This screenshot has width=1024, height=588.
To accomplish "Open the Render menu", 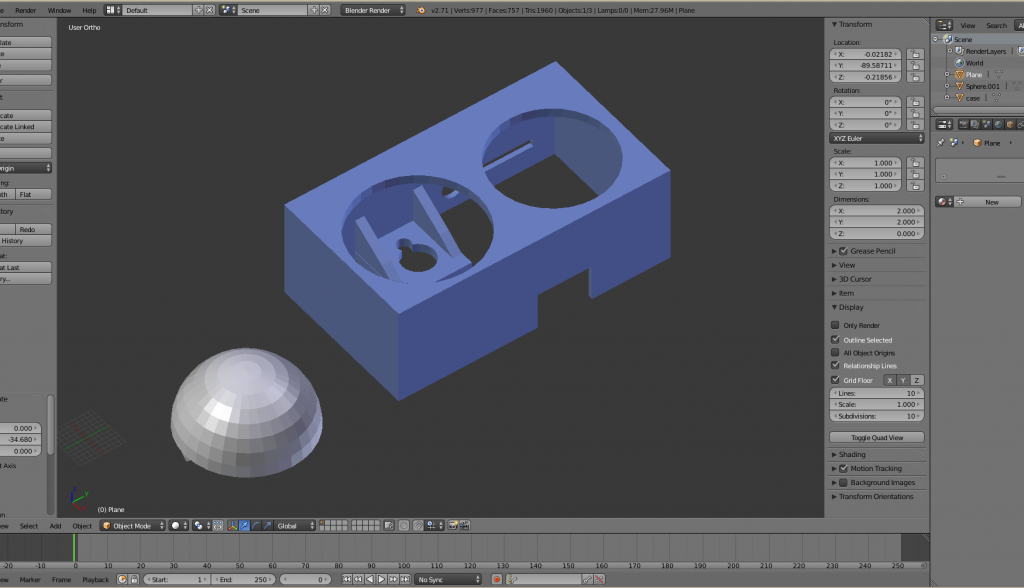I will tap(25, 10).
